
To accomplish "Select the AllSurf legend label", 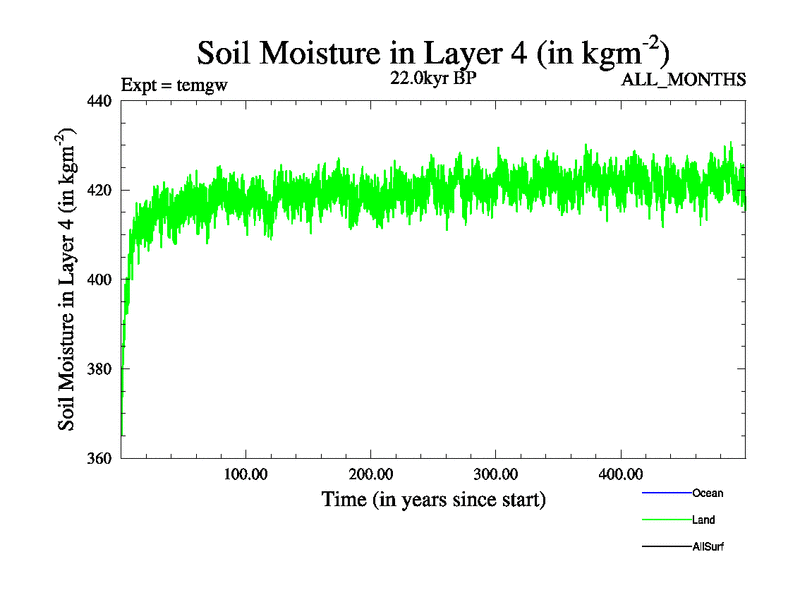I will [709, 547].
